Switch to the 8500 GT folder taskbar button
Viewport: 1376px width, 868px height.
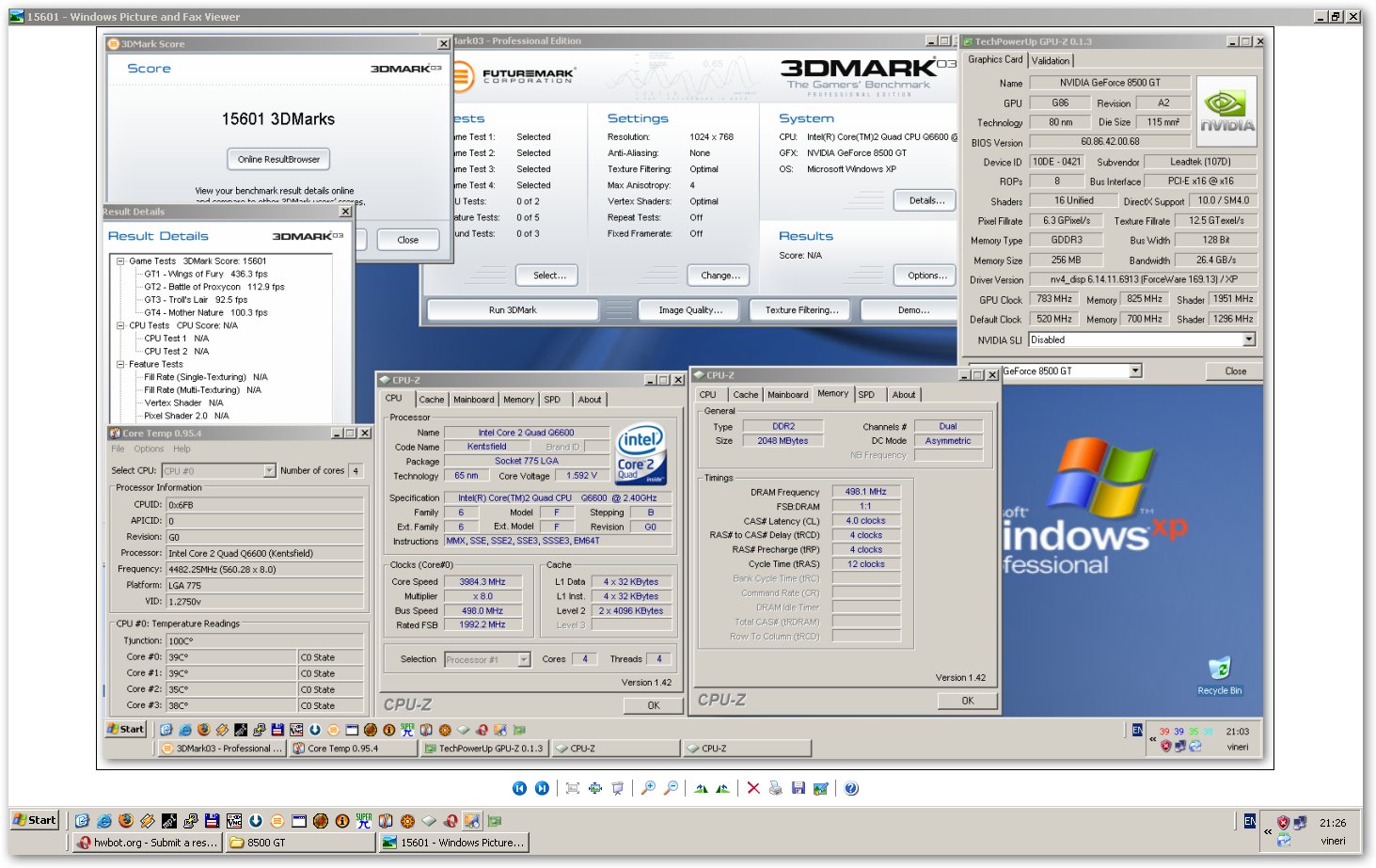point(299,843)
